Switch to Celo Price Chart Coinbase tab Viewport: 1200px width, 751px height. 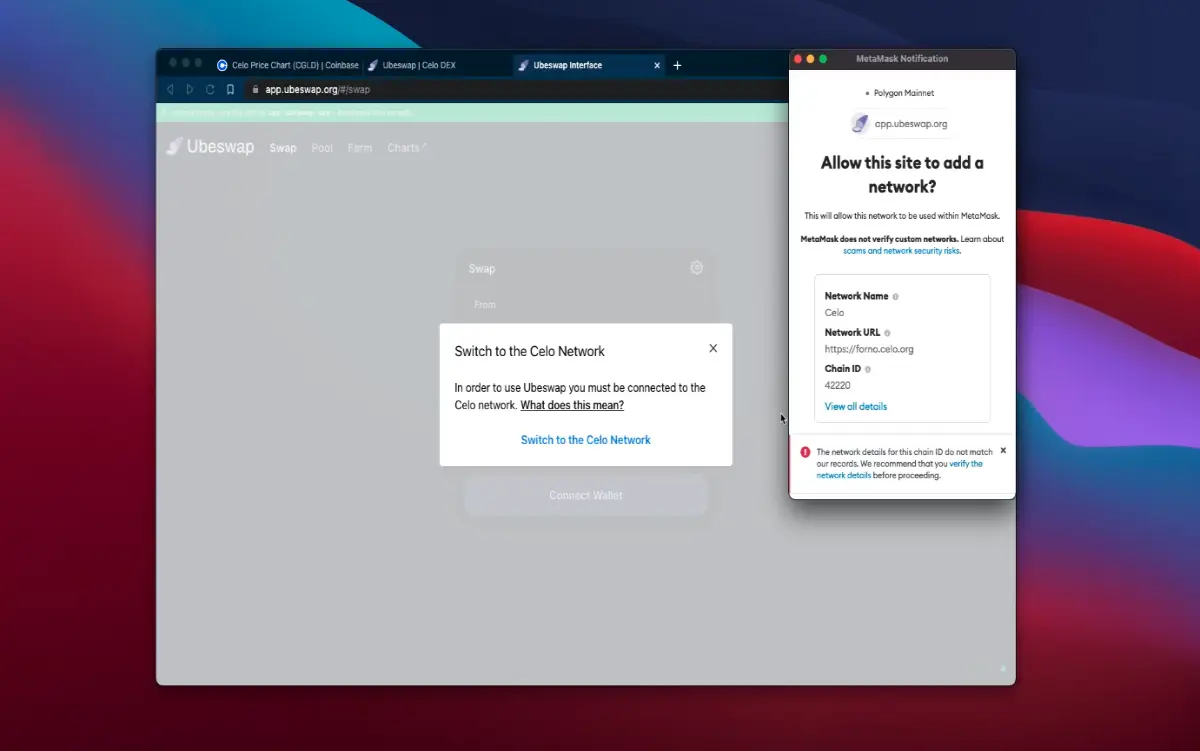[x=286, y=65]
